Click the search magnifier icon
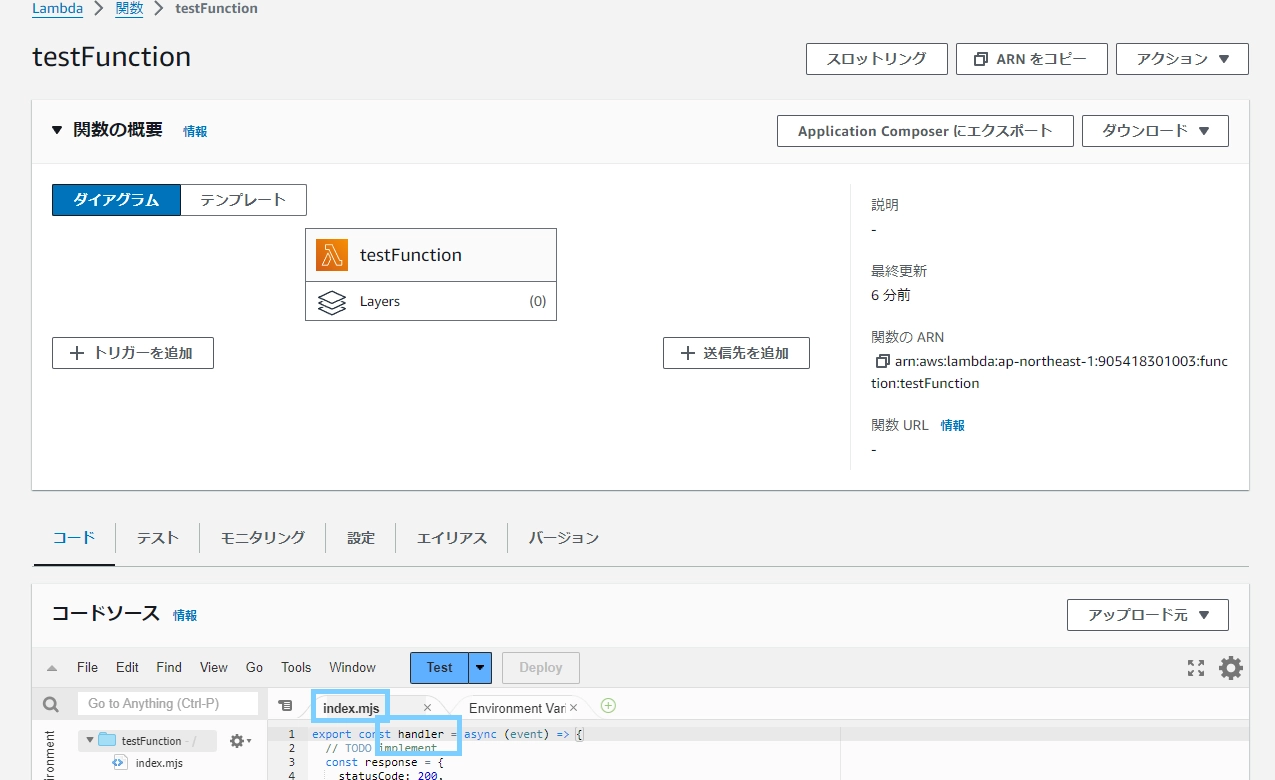This screenshot has width=1275, height=780. (x=51, y=705)
